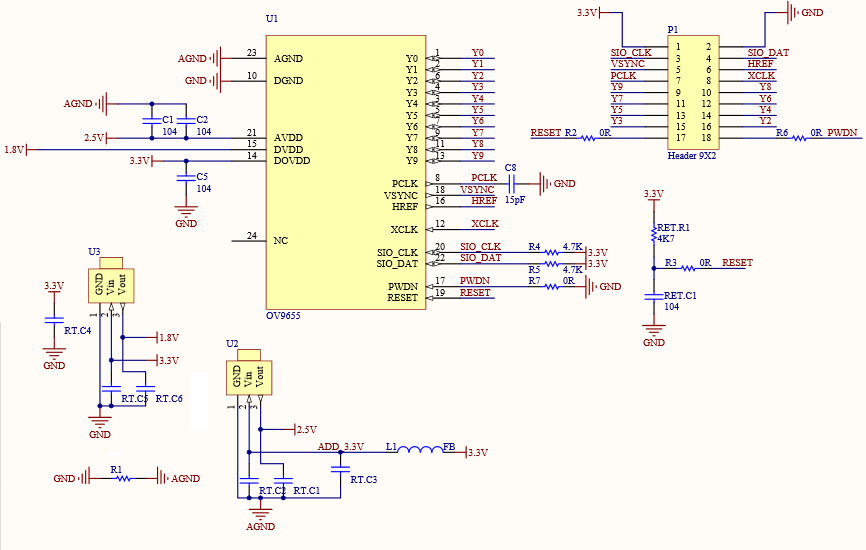The width and height of the screenshot is (866, 550).
Task: Click the NC pin name on U1
Action: 281,240
